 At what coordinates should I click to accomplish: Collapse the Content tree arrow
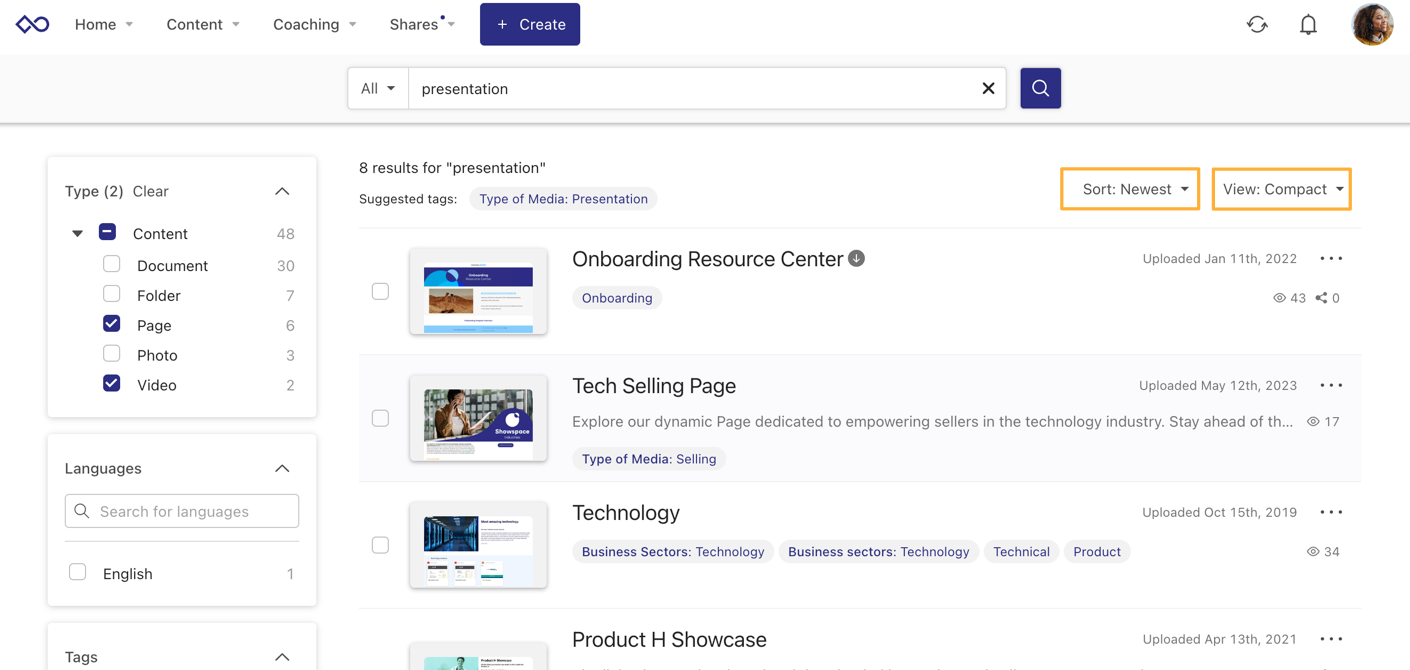pos(77,234)
